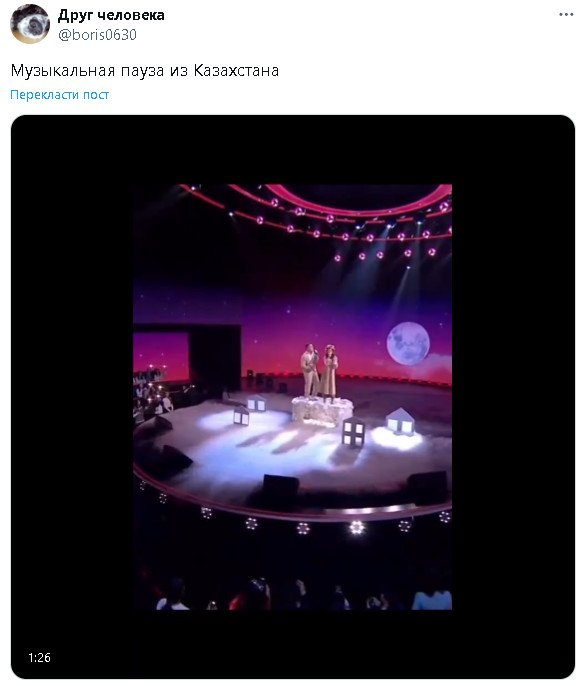Click the two singers on the stage
The height and width of the screenshot is (686, 588).
click(319, 371)
